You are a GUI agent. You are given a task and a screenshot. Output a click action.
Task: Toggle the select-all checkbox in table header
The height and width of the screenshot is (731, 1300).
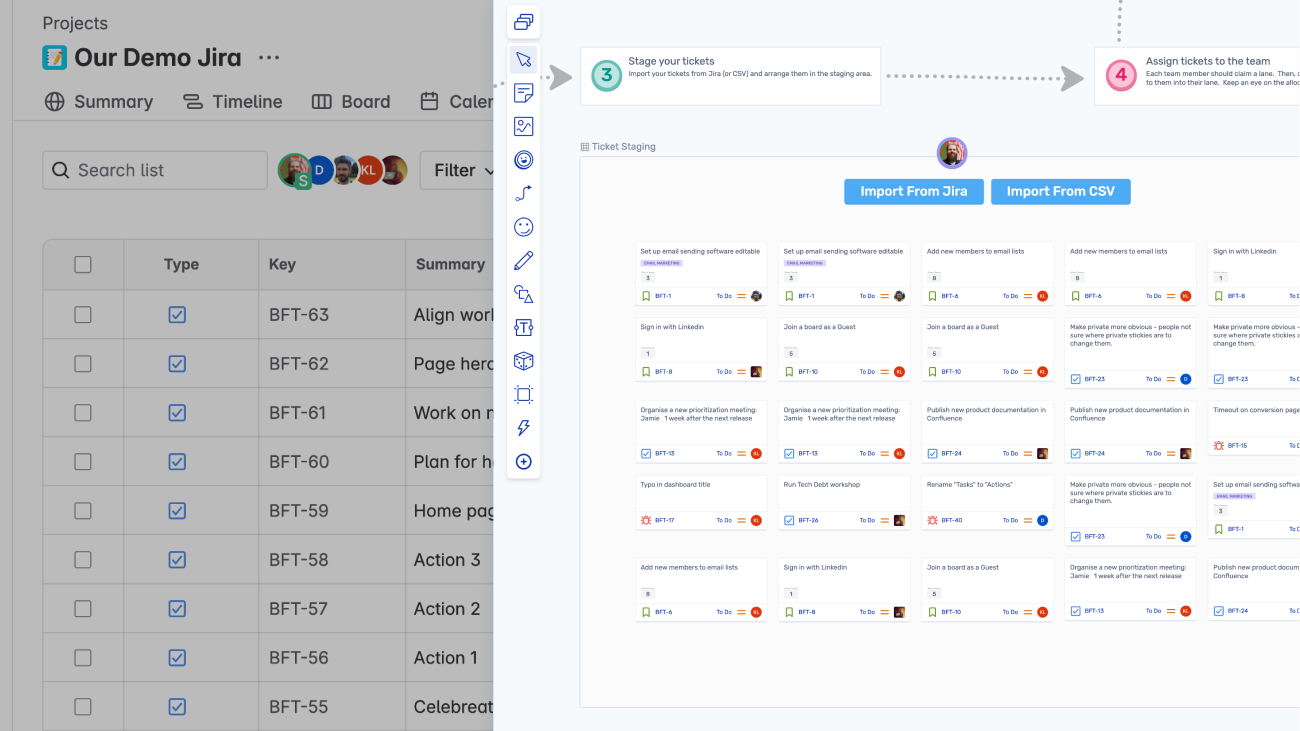click(x=83, y=265)
